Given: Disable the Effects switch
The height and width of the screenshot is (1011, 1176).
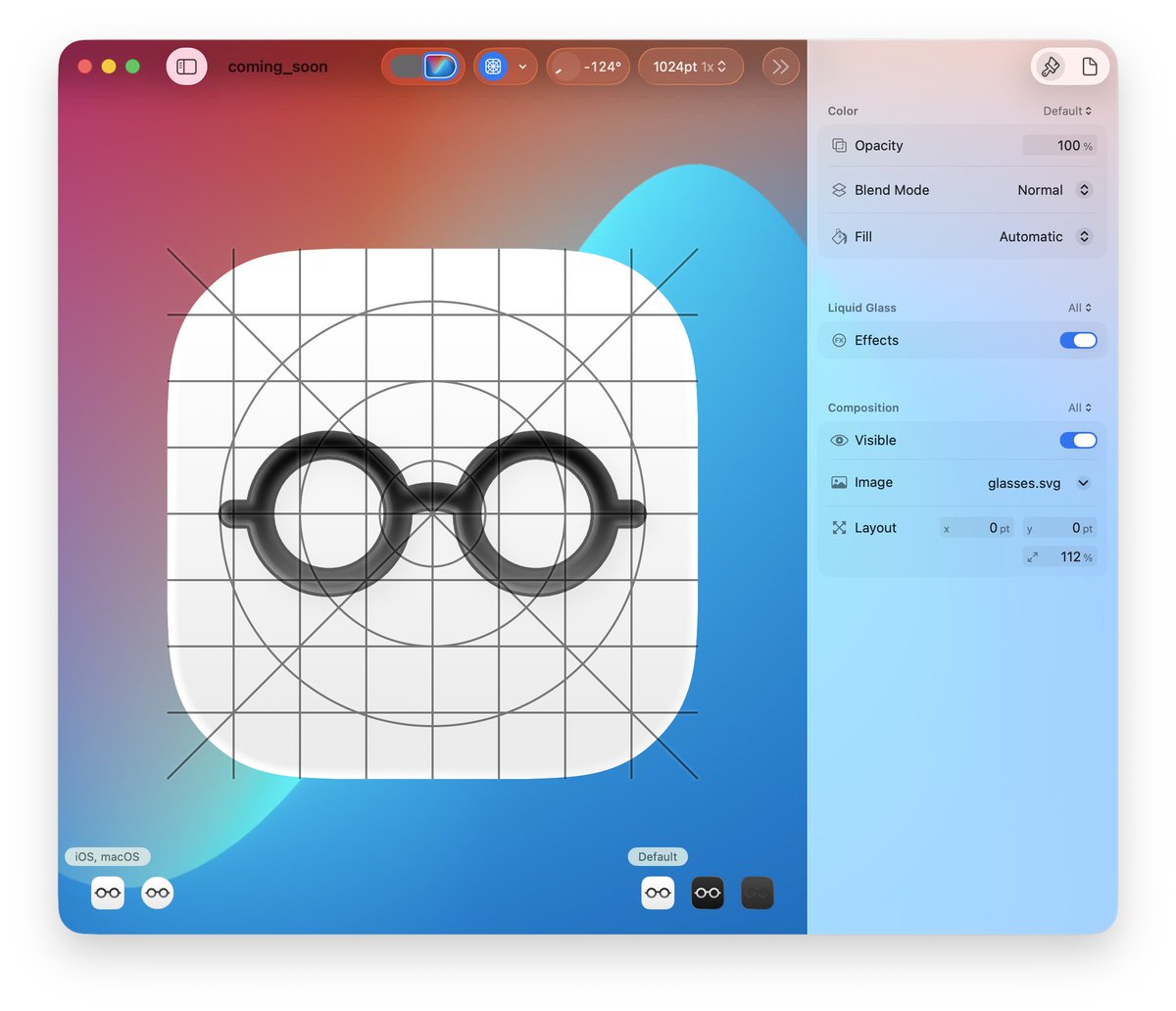Looking at the screenshot, I should (x=1078, y=340).
